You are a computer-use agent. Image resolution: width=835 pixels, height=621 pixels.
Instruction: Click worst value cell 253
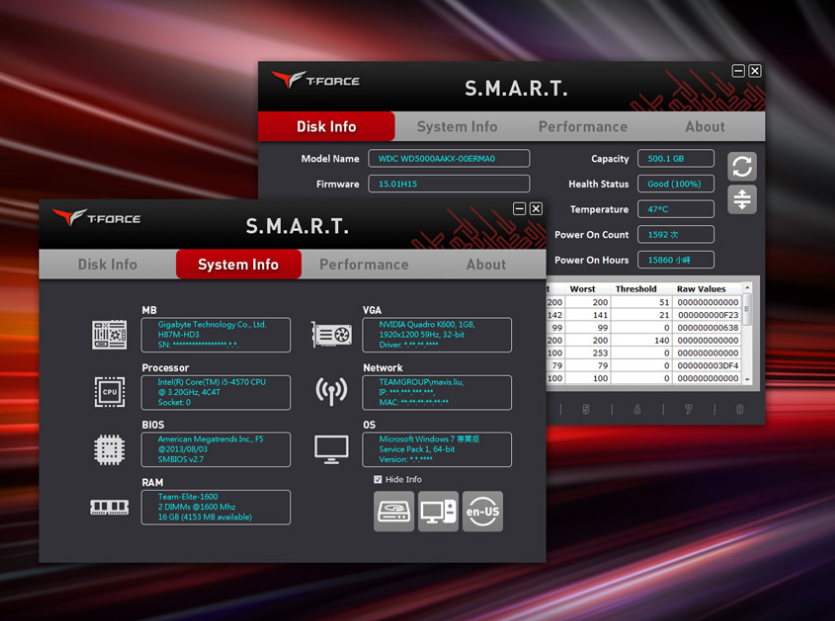[600, 353]
